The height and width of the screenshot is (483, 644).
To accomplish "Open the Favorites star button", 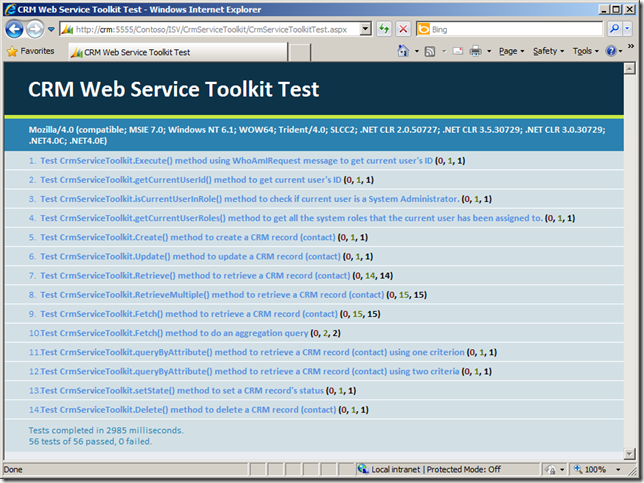I will click(x=31, y=51).
